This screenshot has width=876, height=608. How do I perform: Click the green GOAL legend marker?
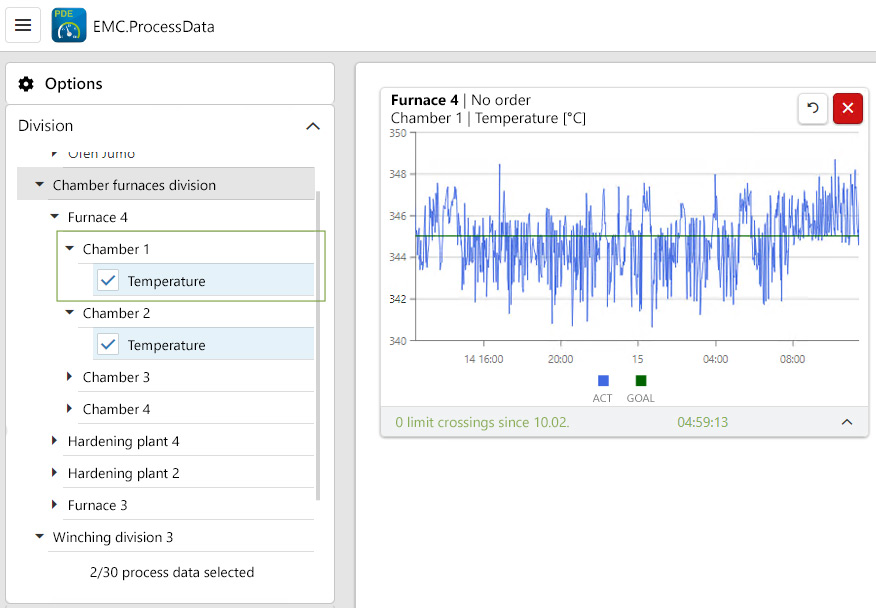[641, 381]
